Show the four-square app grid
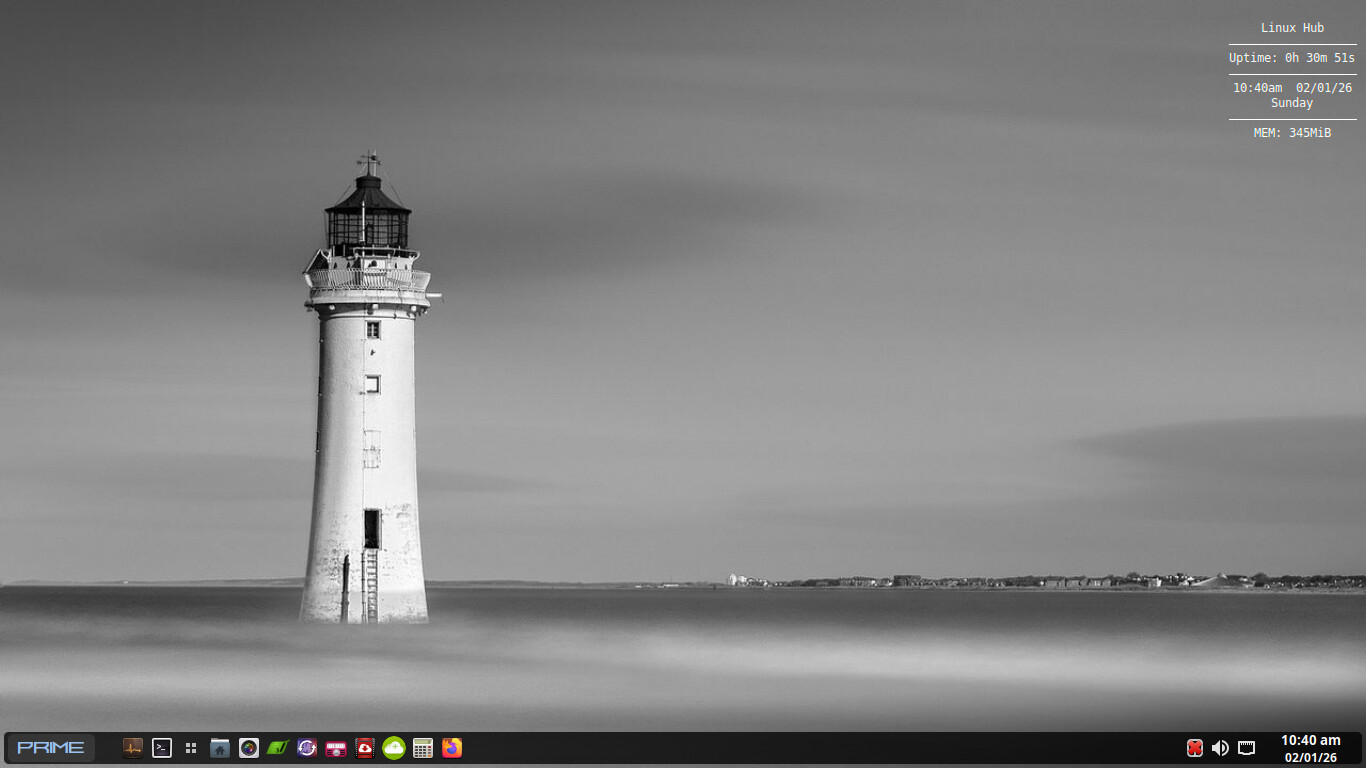The width and height of the screenshot is (1366, 768). (x=191, y=748)
